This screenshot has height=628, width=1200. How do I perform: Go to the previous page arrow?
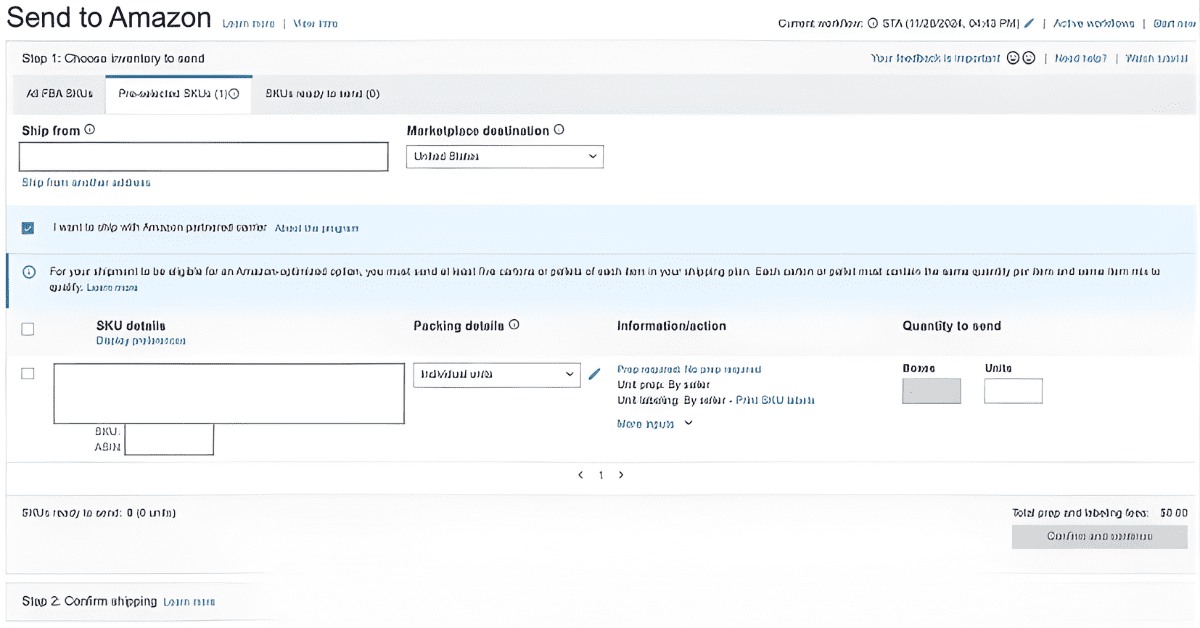[x=581, y=475]
